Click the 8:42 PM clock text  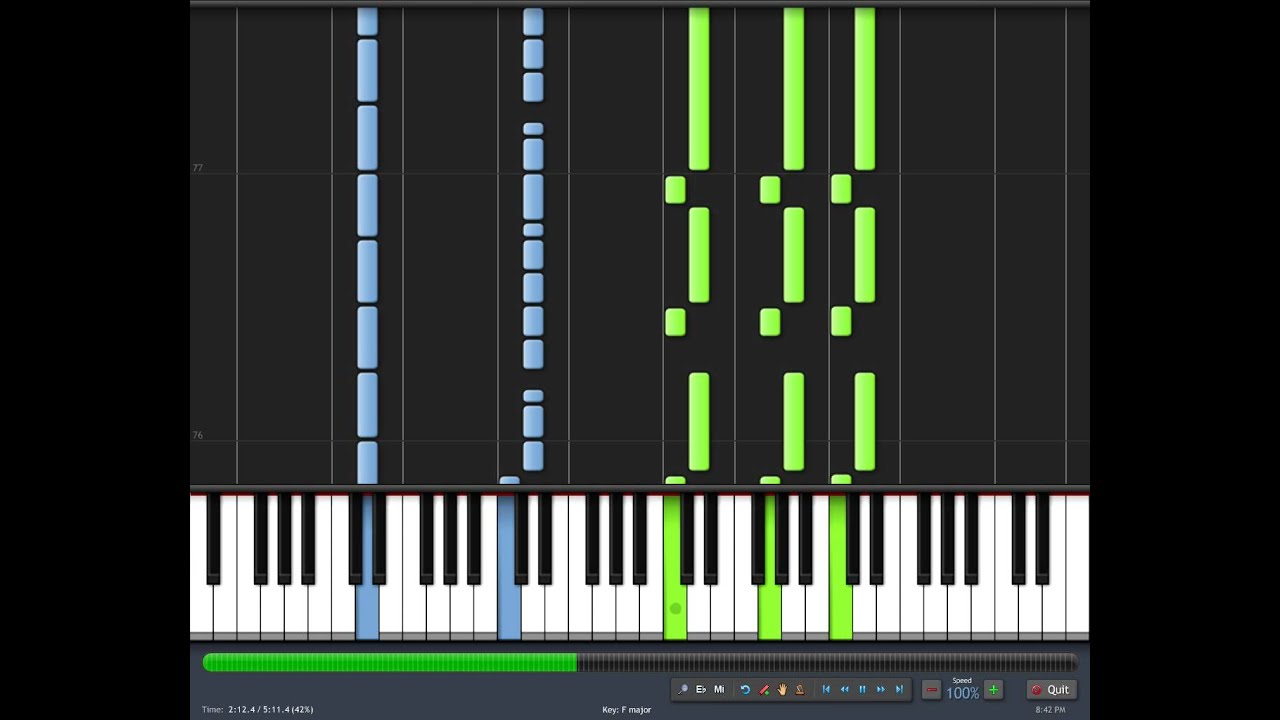[x=1050, y=710]
